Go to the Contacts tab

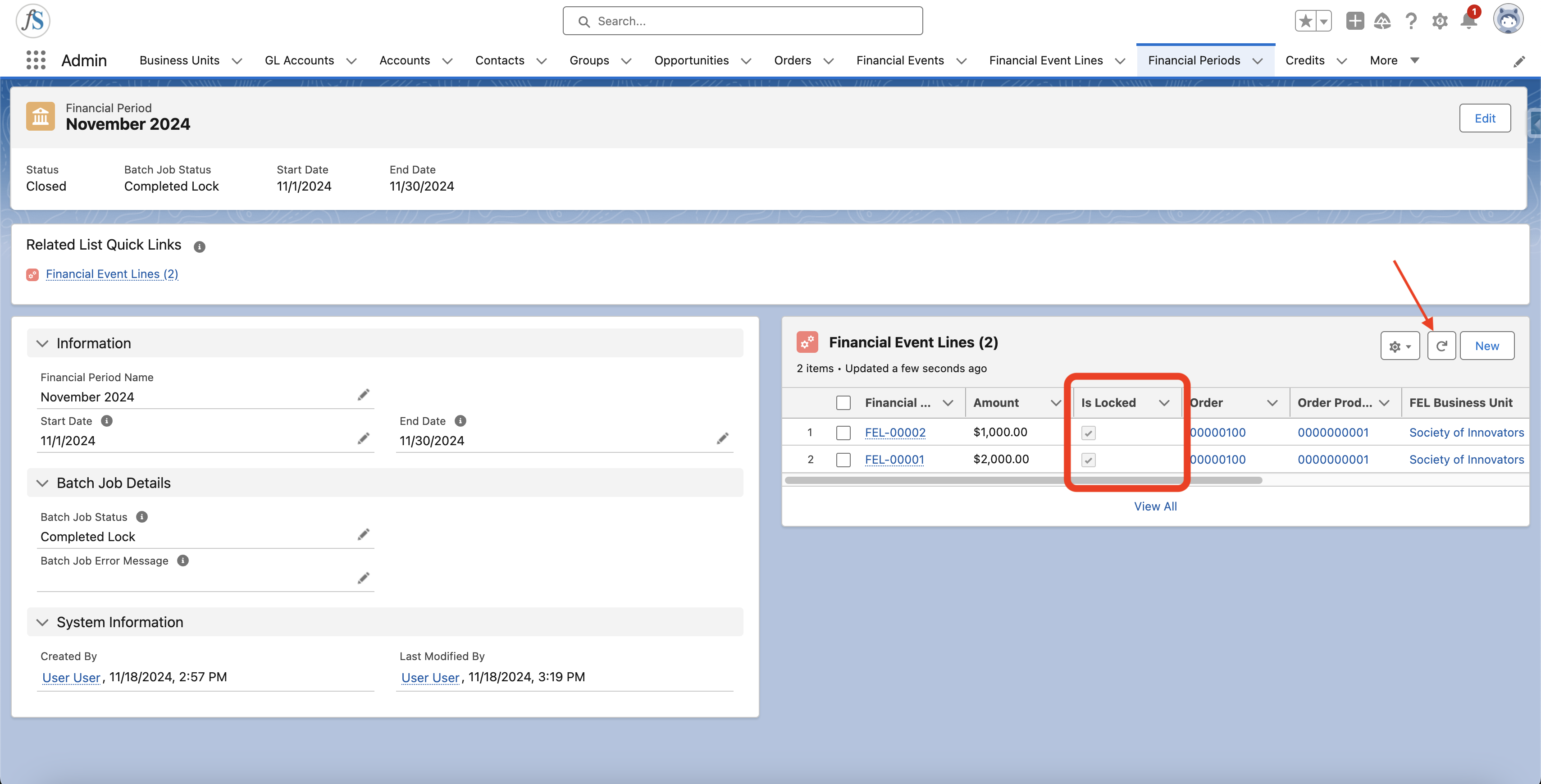point(500,60)
